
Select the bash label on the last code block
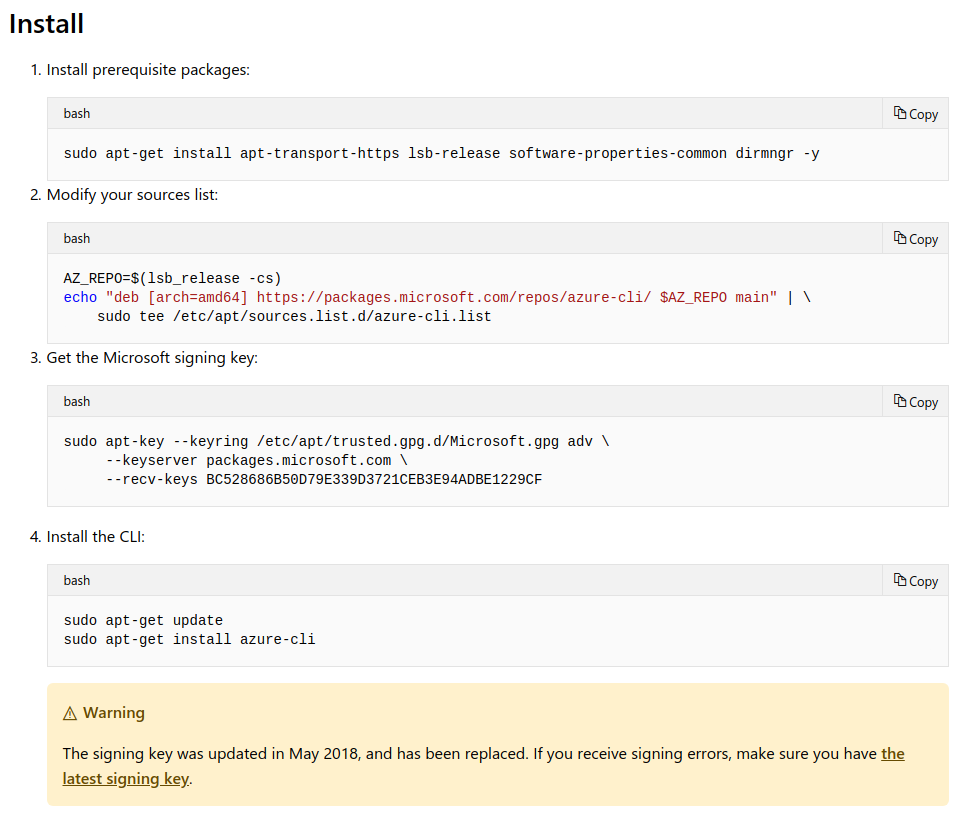coord(76,580)
